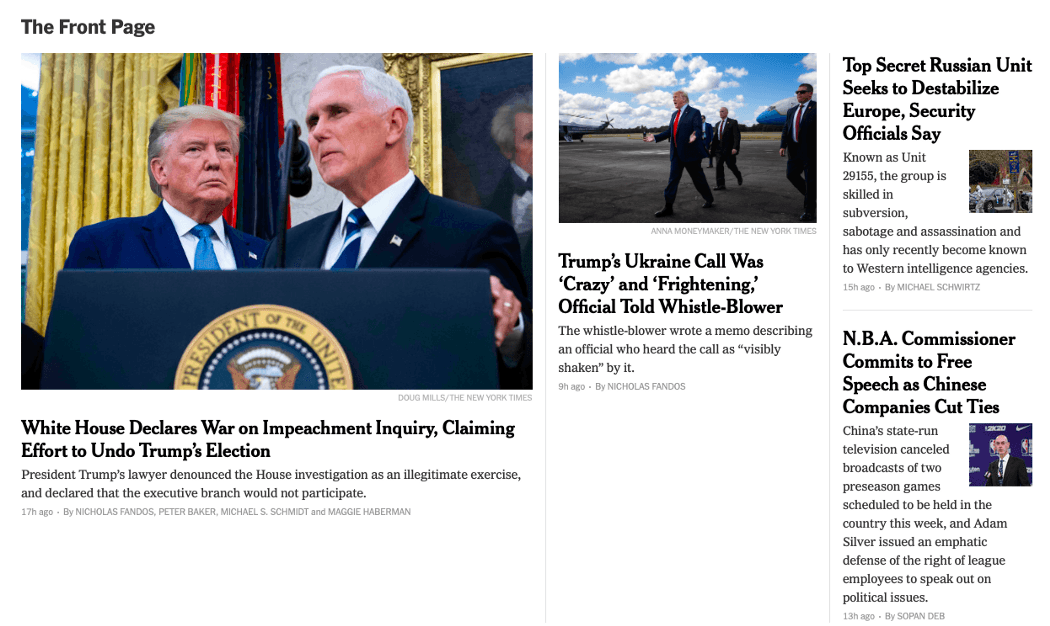1050x626 pixels.
Task: Read the 'Trump's Ukraine Call Was Crazy' headline
Action: (x=670, y=284)
